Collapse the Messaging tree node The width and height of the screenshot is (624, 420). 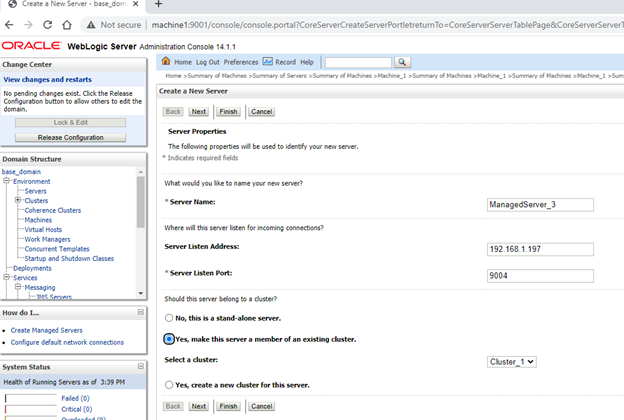point(18,287)
